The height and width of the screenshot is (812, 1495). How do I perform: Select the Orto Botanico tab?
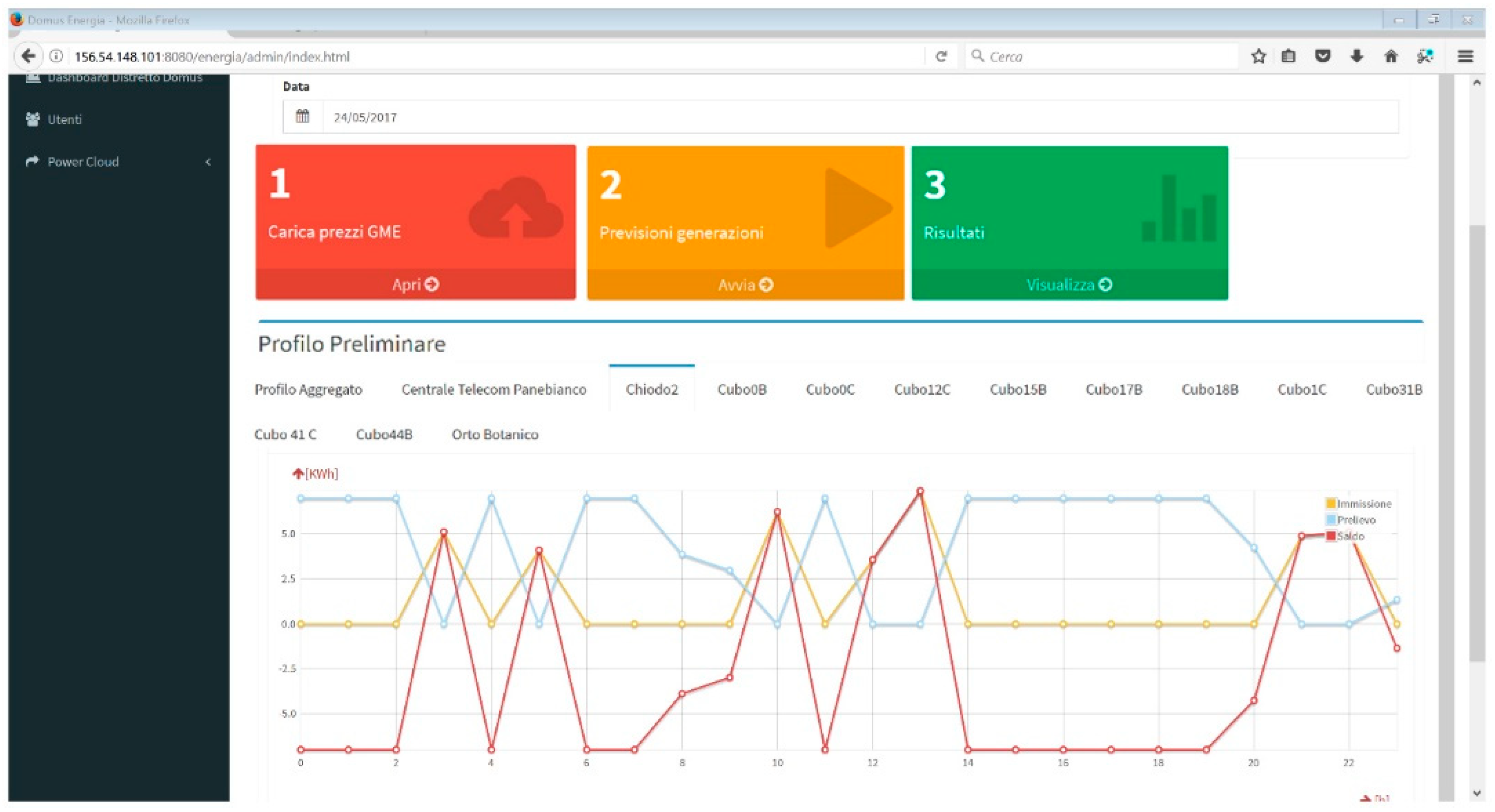pos(494,435)
